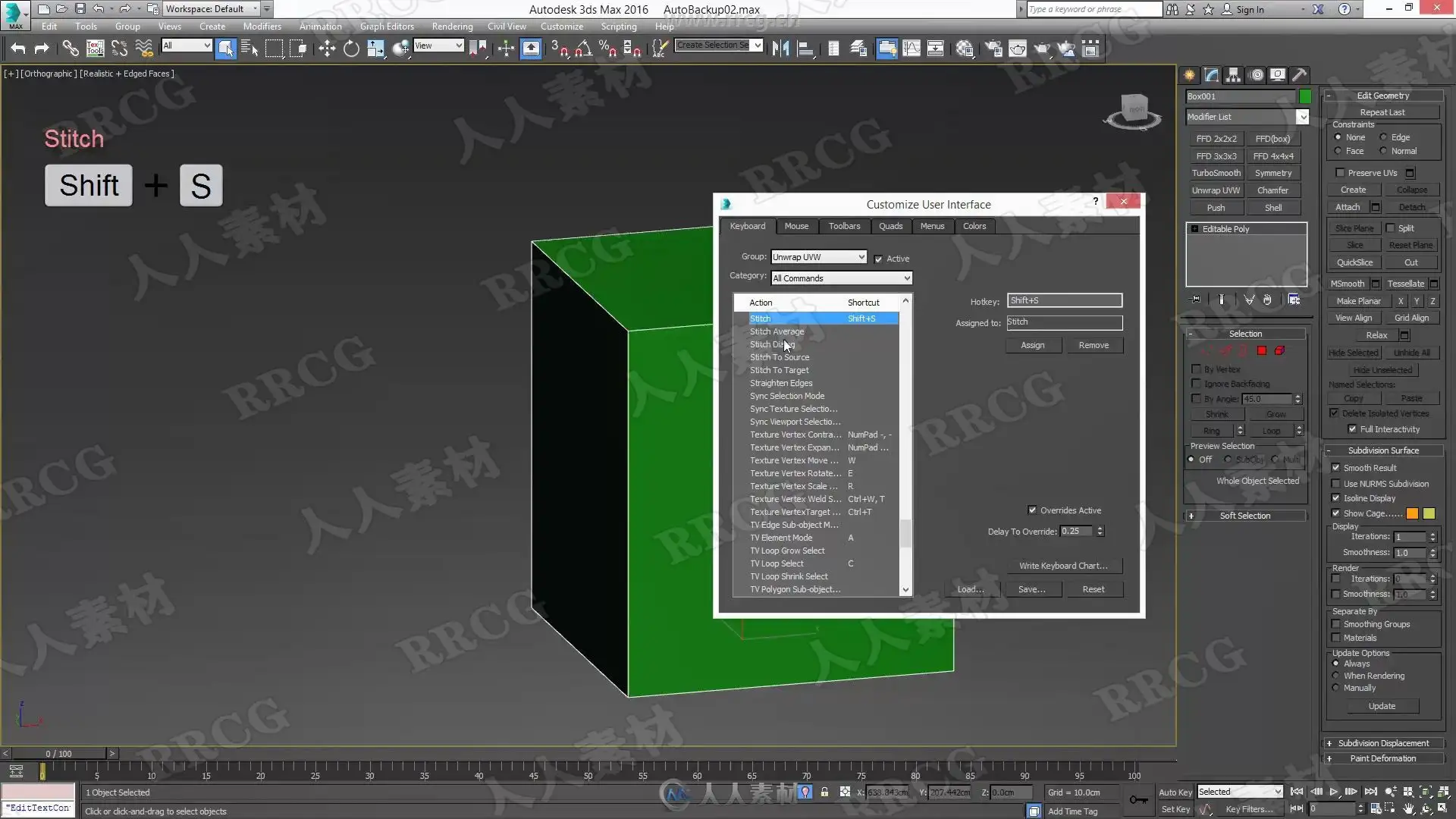Click the Assign hotkey button
Image resolution: width=1456 pixels, height=819 pixels.
click(x=1032, y=345)
